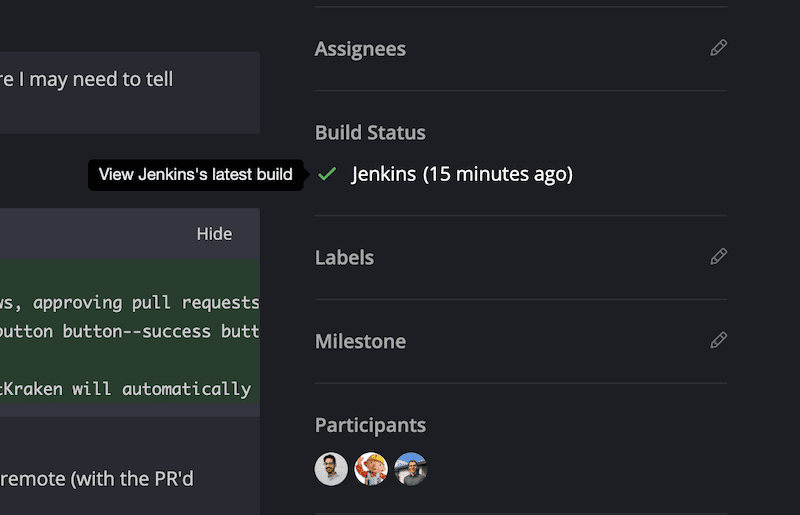Click the green build success checkmark
Image resolution: width=800 pixels, height=515 pixels.
[x=326, y=174]
